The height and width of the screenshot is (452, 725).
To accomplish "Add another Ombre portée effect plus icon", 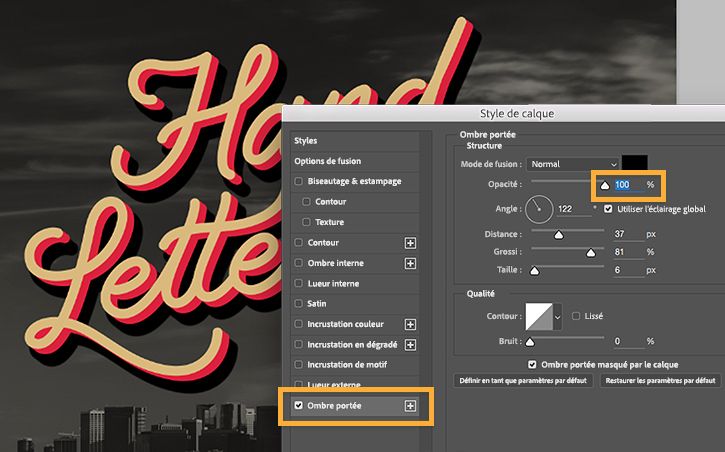I will pyautogui.click(x=410, y=406).
